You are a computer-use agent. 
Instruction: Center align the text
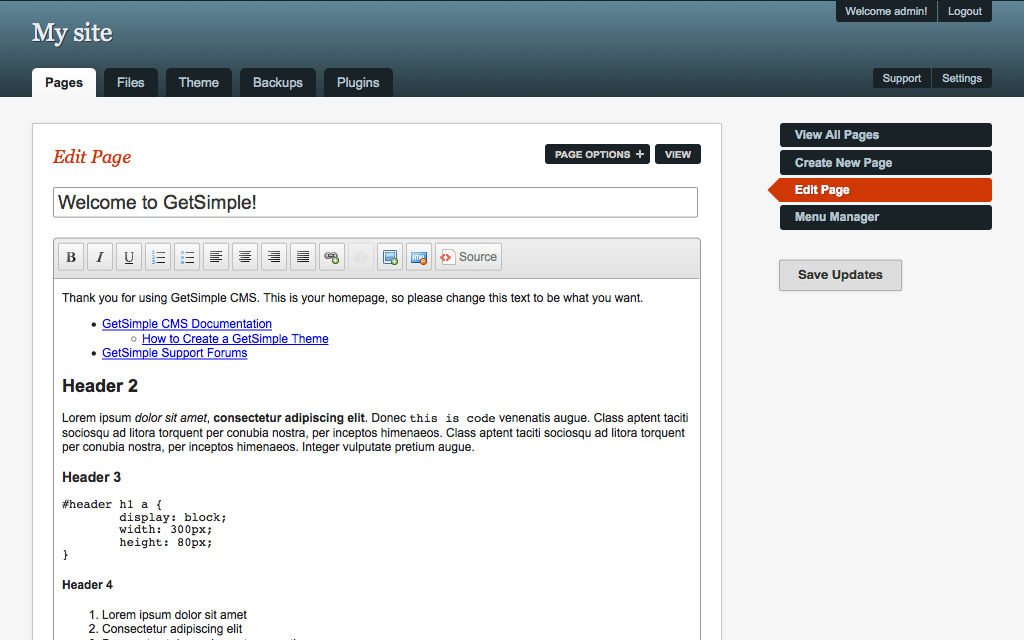pos(245,257)
